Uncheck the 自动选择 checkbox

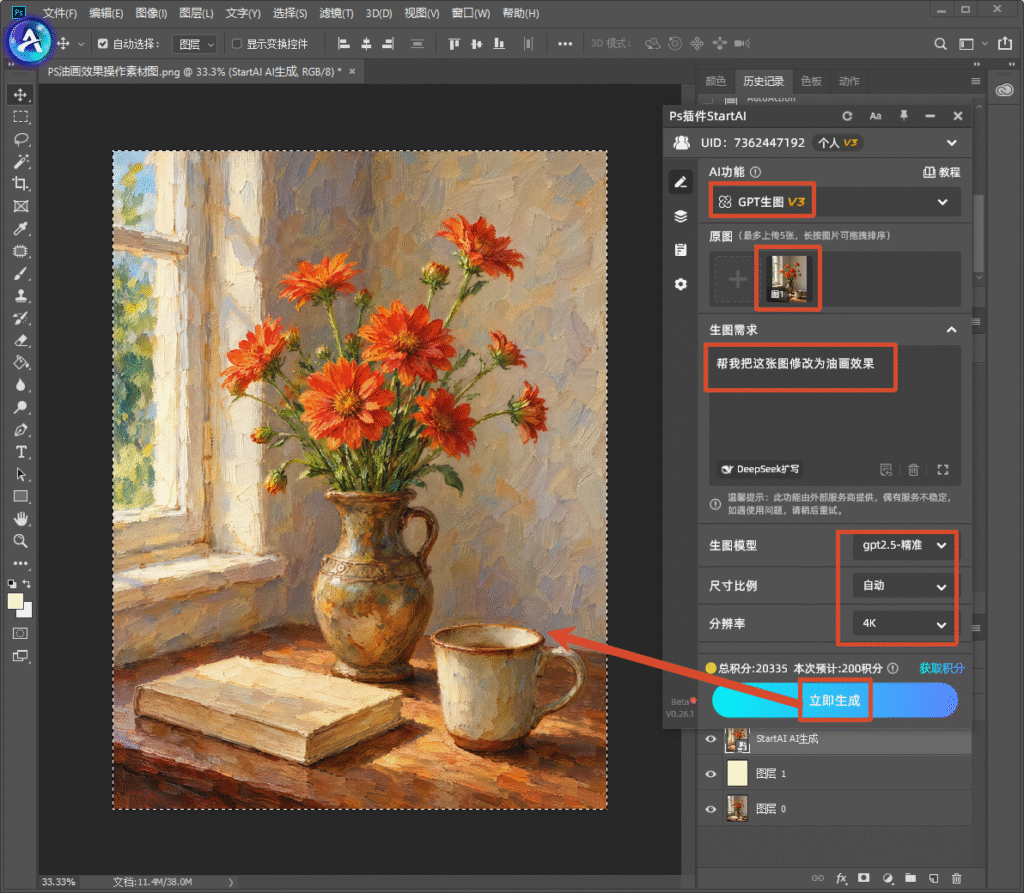(103, 44)
